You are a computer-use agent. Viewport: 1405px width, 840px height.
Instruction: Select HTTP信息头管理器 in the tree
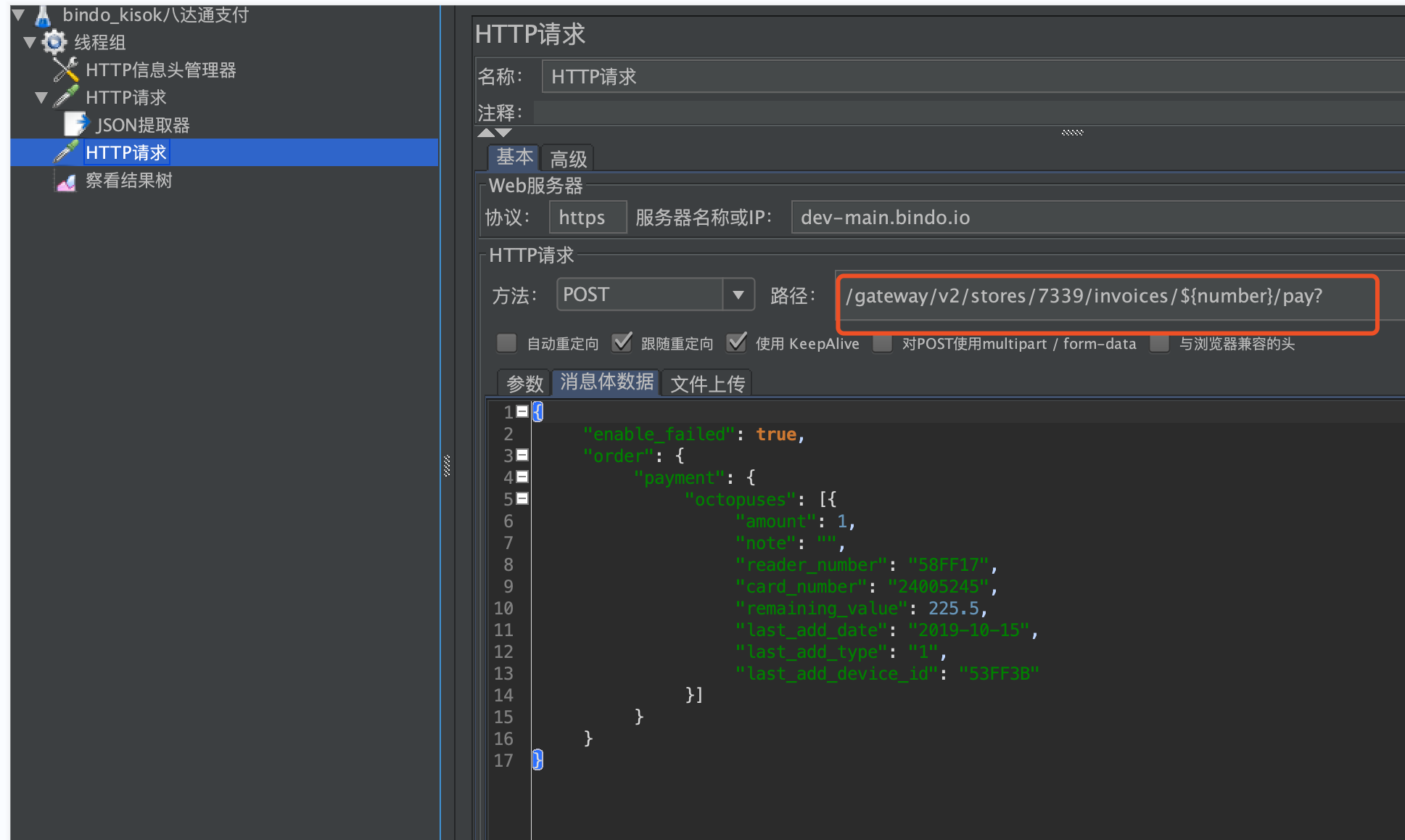pos(161,70)
